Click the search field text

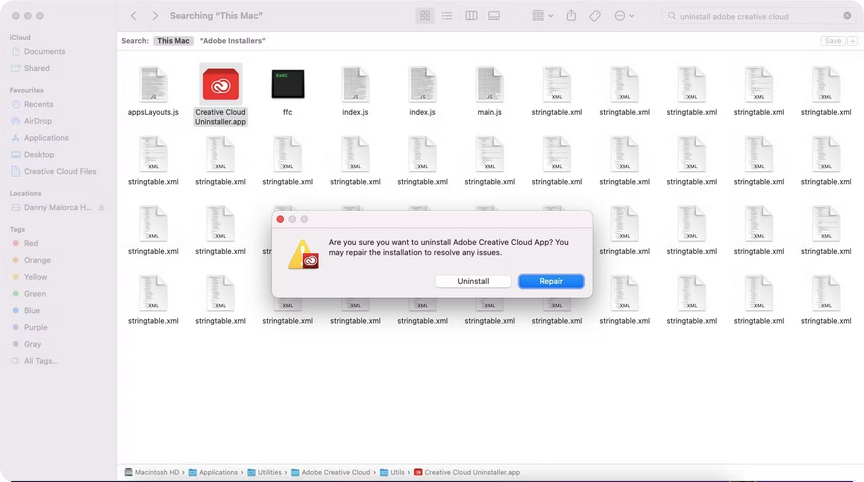pos(734,17)
